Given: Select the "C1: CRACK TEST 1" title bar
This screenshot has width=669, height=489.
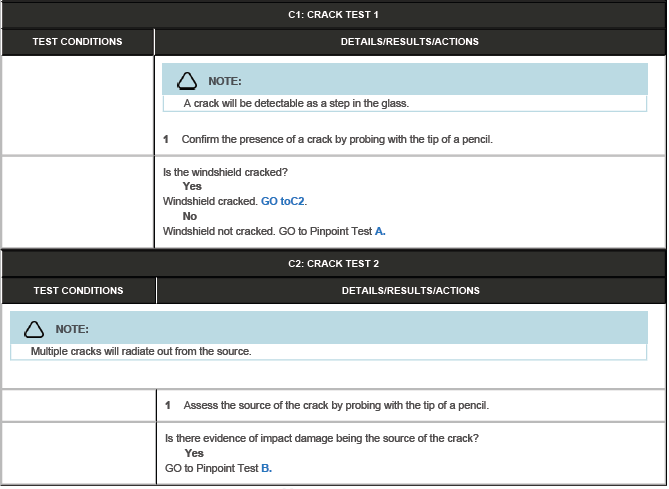Looking at the screenshot, I should 333,15.
